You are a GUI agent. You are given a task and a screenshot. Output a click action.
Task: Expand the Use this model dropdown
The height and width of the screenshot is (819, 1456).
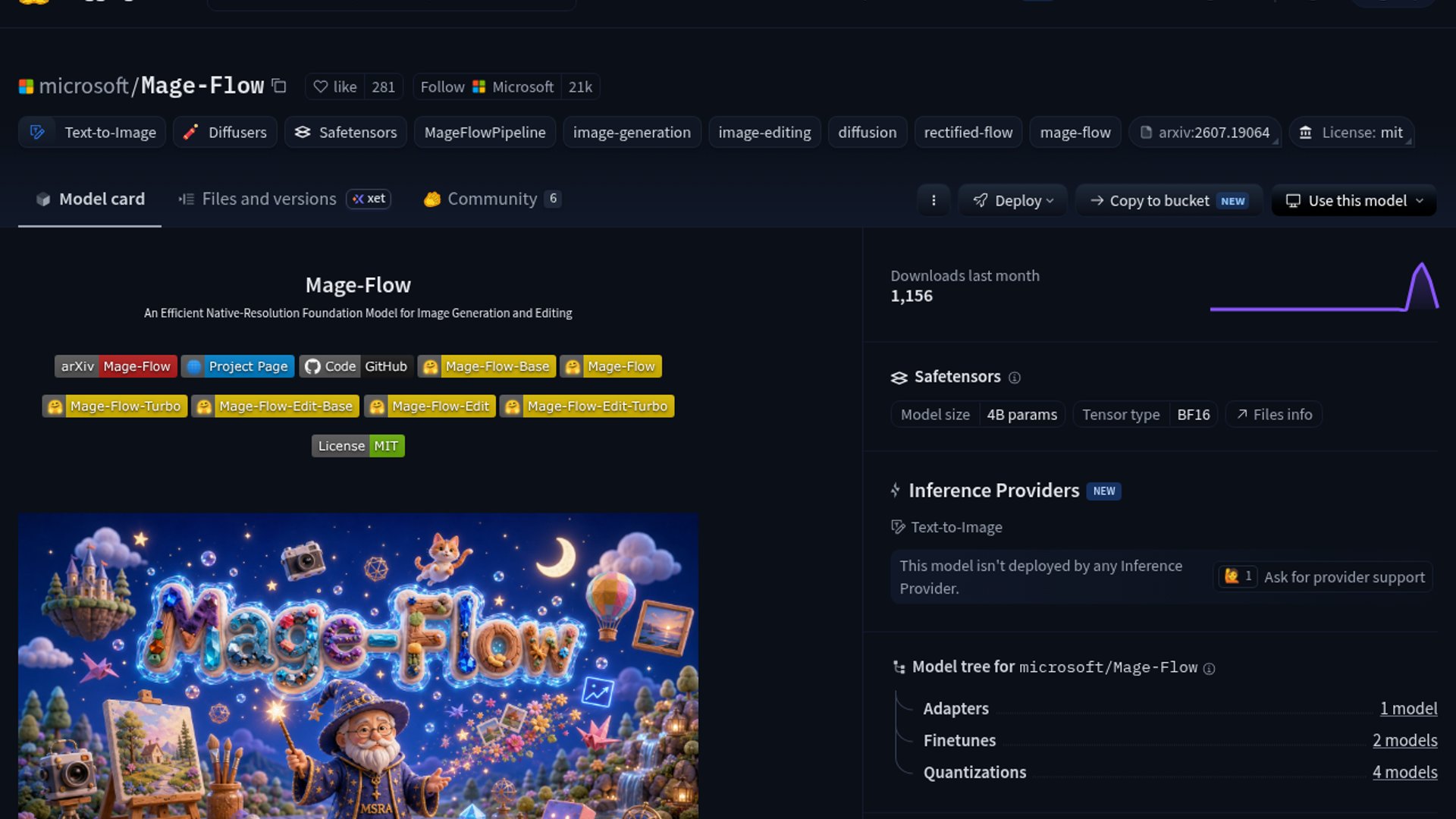point(1354,200)
